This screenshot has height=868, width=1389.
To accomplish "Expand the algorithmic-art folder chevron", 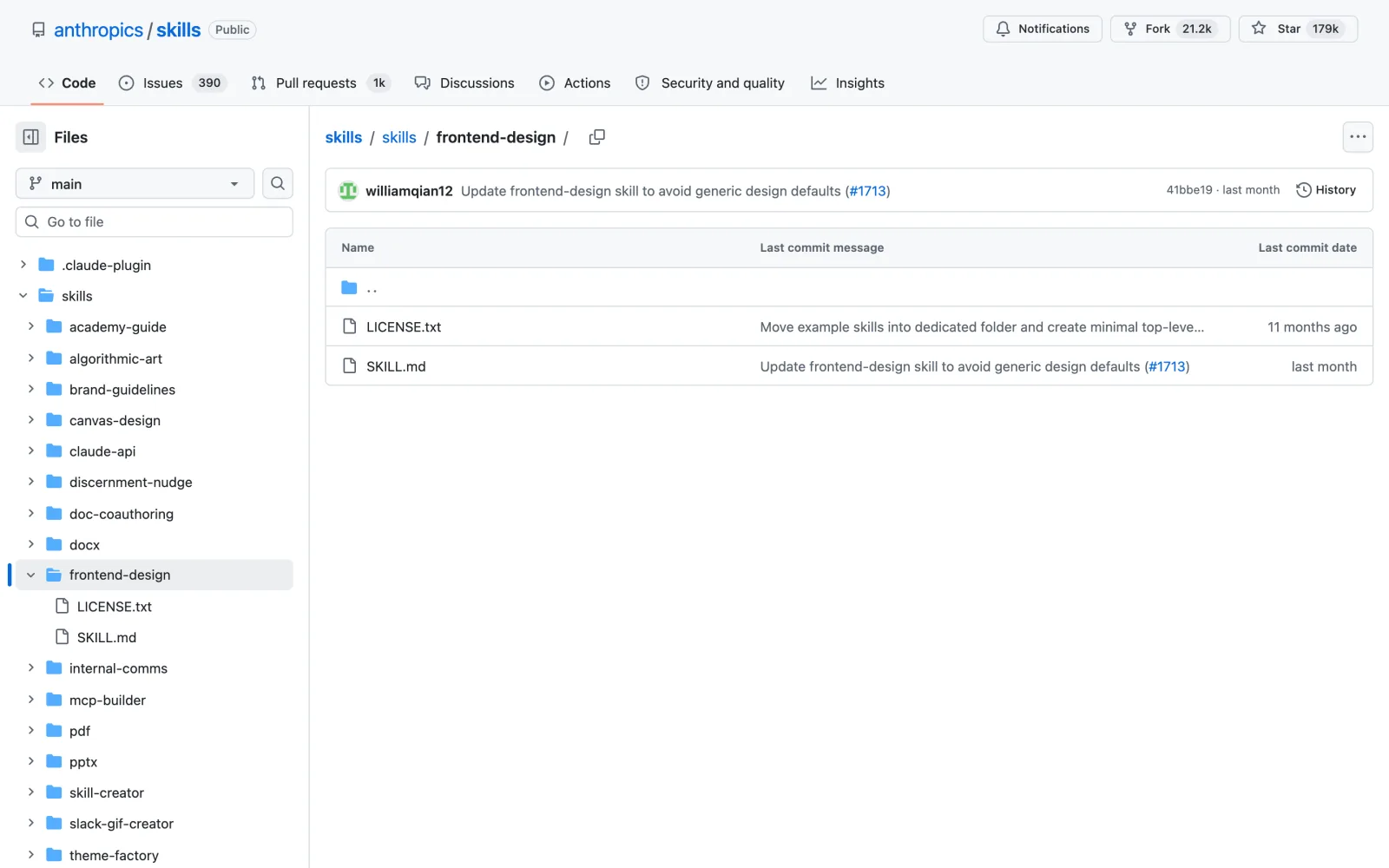I will tap(31, 358).
